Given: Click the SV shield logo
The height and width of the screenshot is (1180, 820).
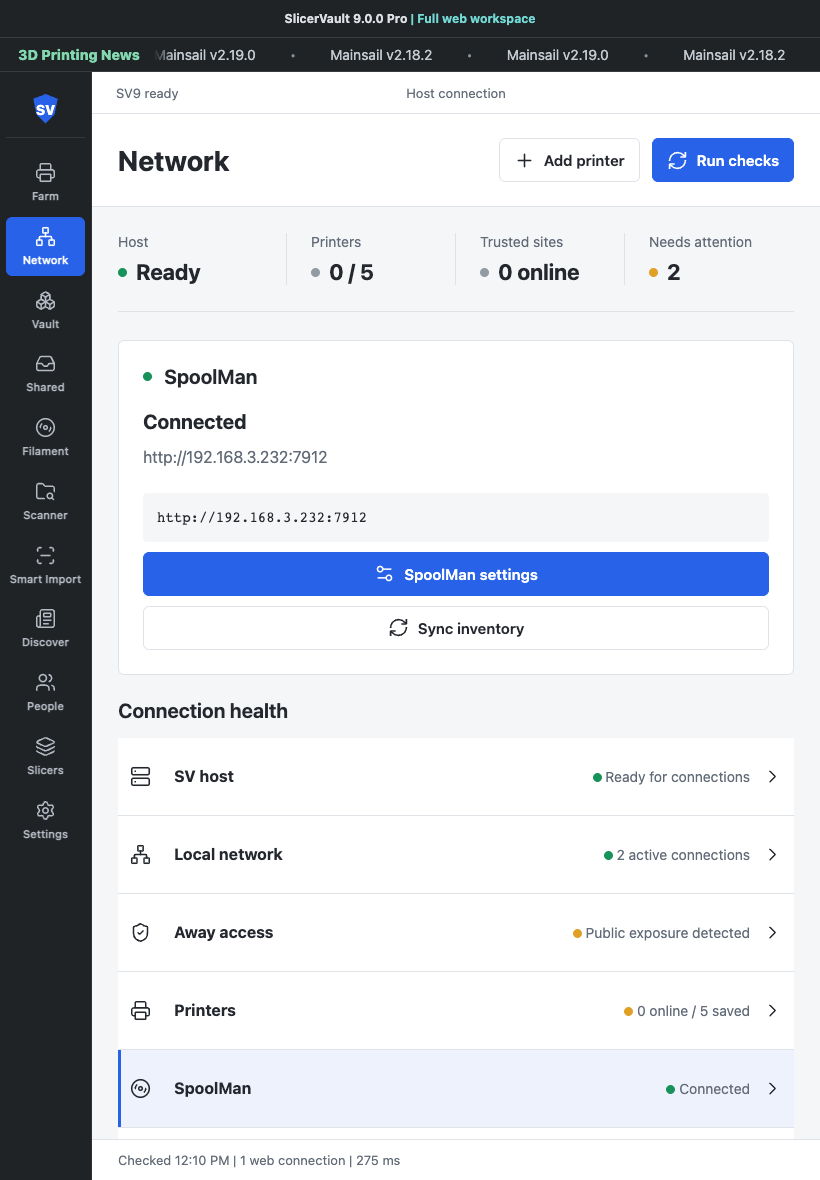Looking at the screenshot, I should coord(45,109).
